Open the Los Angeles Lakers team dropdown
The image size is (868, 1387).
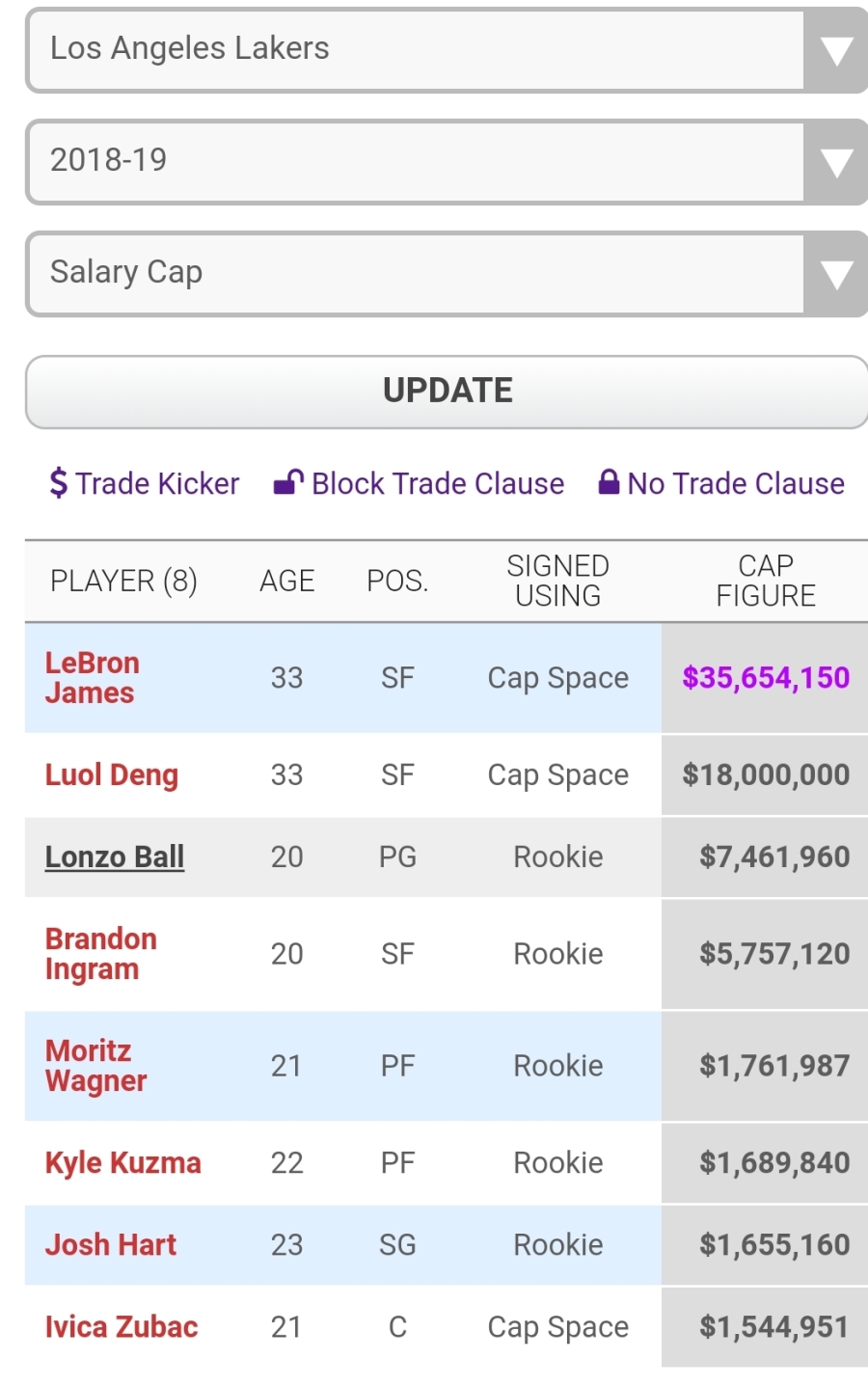(x=446, y=49)
